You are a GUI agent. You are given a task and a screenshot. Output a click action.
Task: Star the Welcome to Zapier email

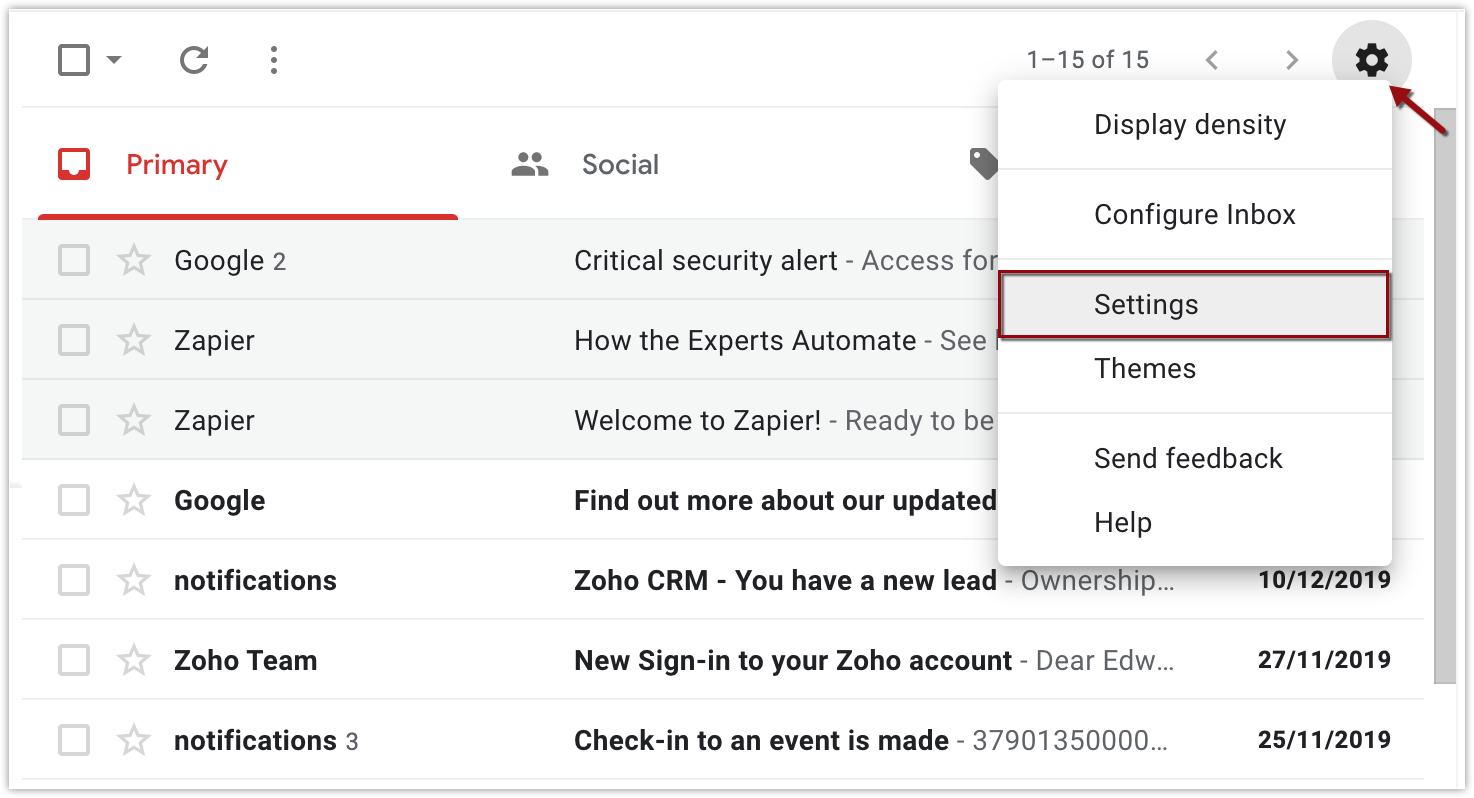(134, 420)
